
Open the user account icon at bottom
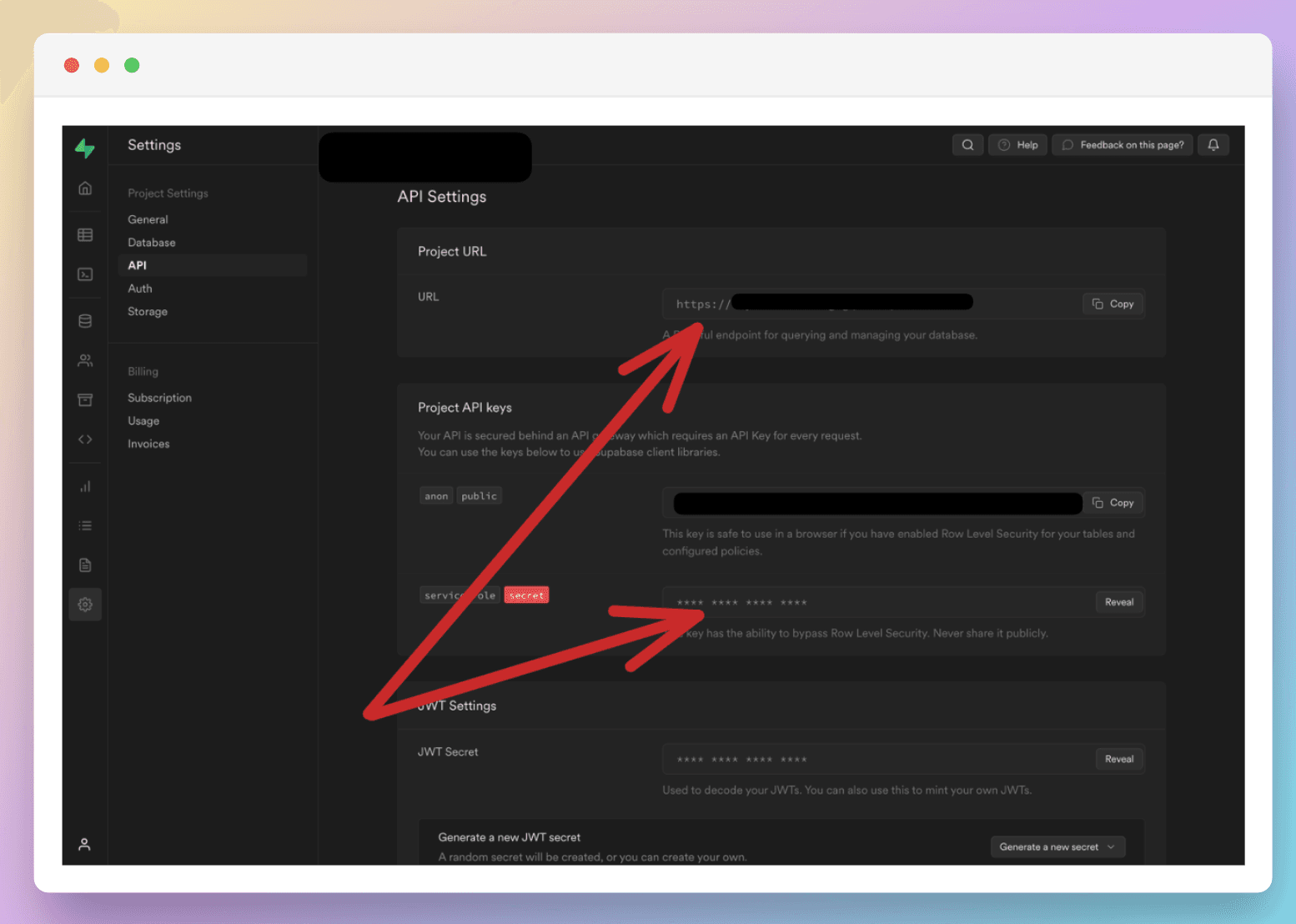click(84, 845)
